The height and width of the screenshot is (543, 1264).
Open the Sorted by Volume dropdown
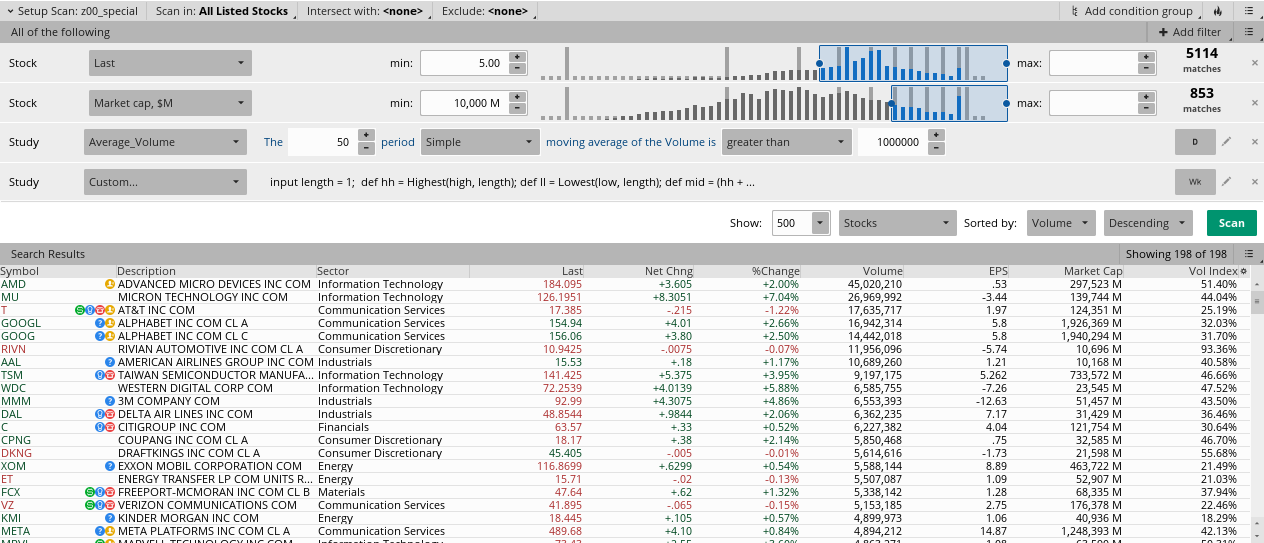coord(1061,223)
